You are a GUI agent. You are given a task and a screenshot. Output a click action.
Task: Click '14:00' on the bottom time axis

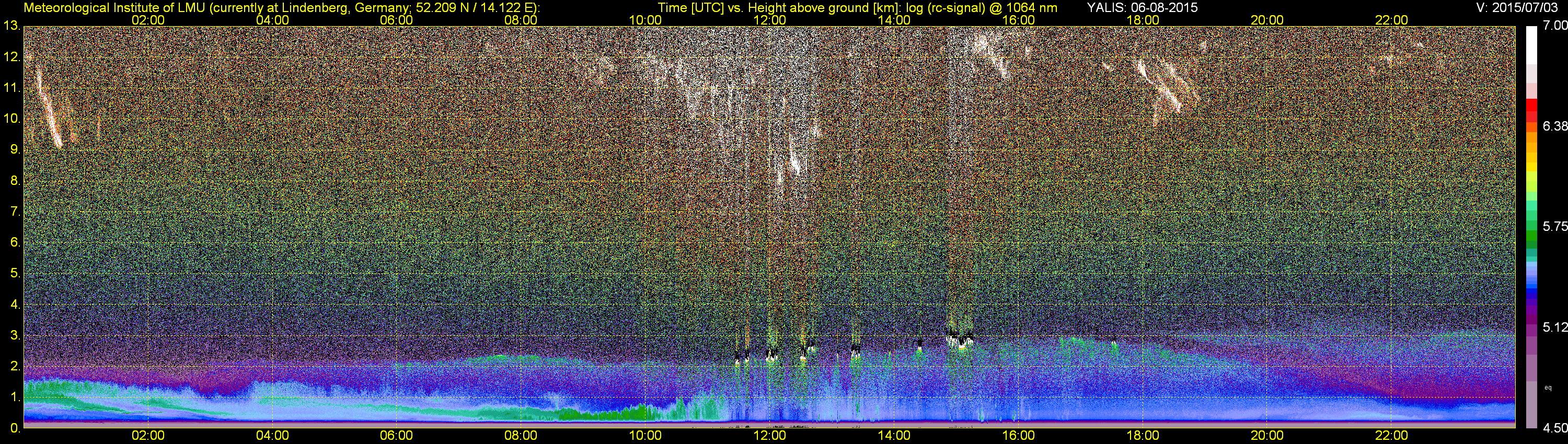coord(894,436)
